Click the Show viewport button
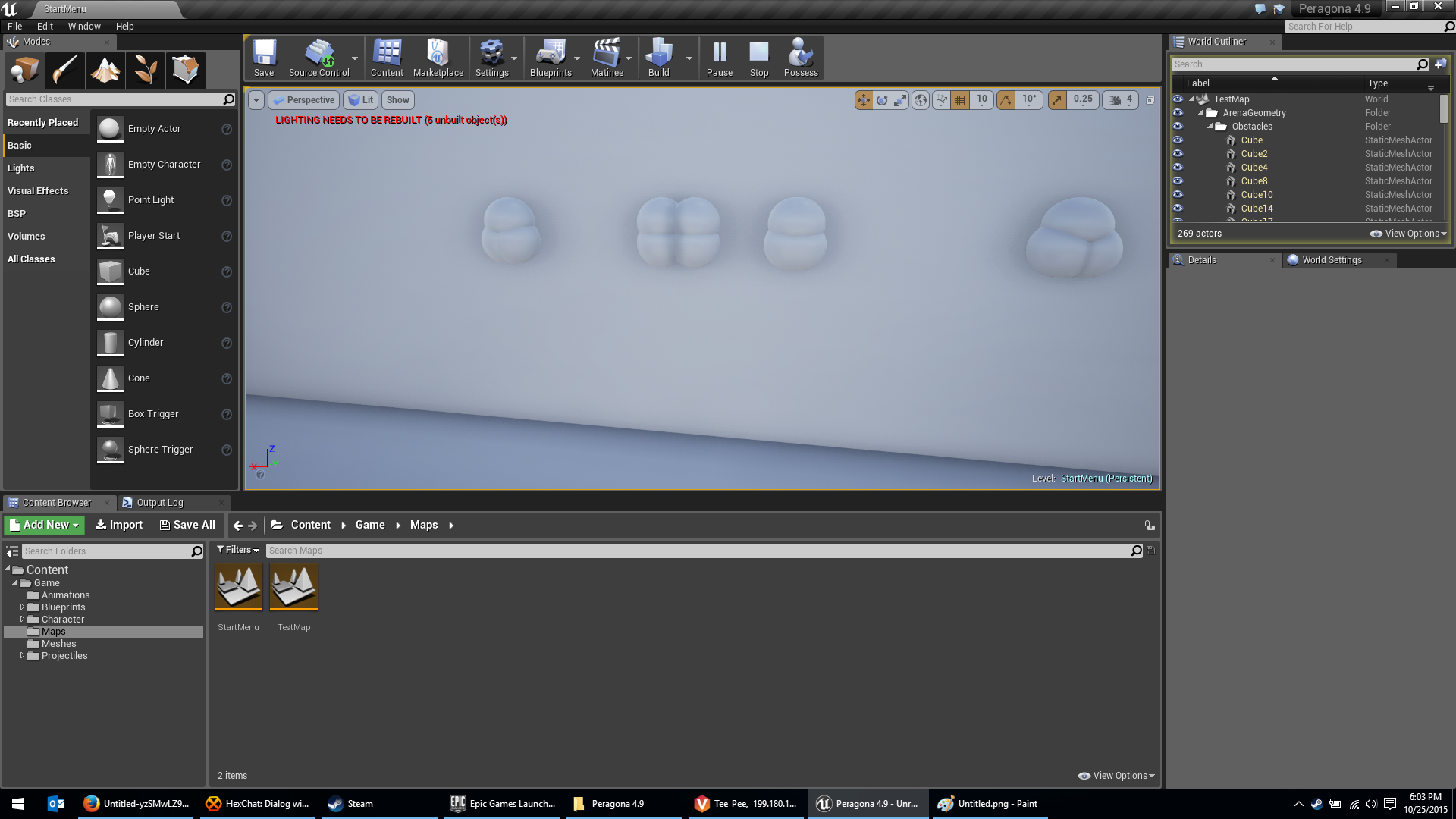Image resolution: width=1456 pixels, height=819 pixels. coord(397,100)
